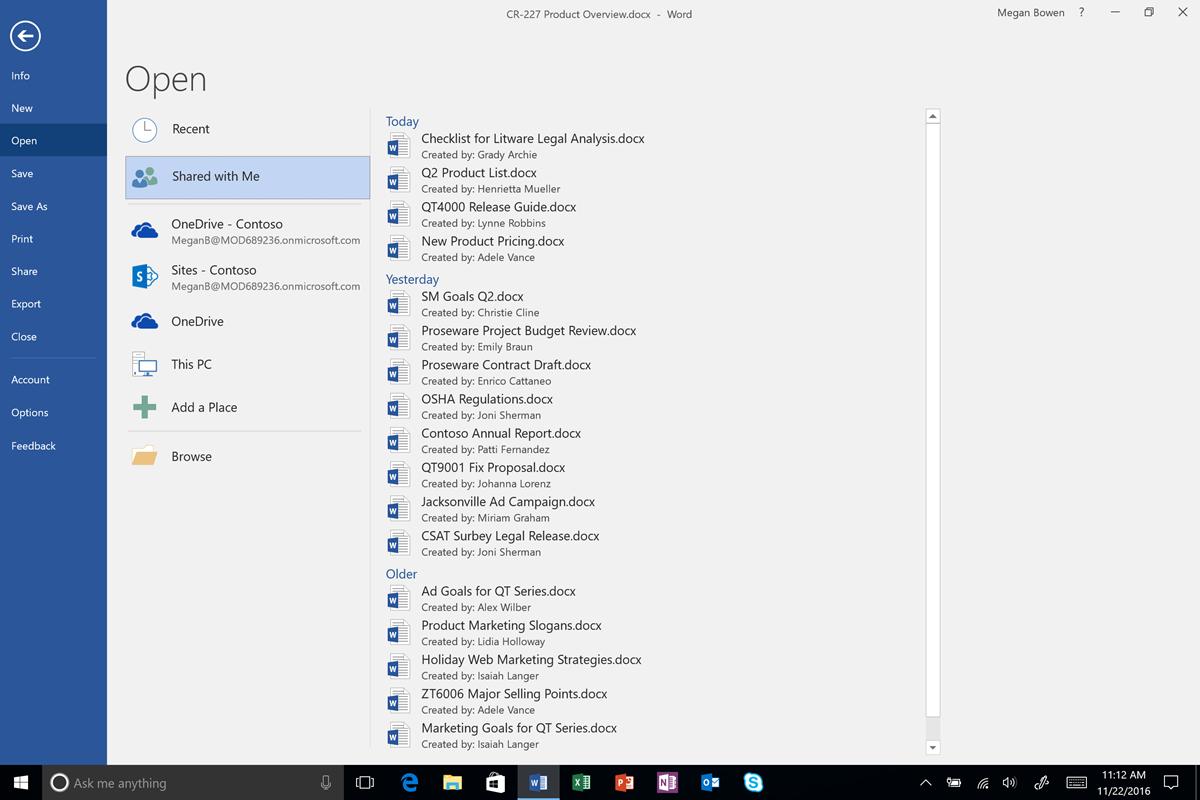This screenshot has width=1200, height=800.
Task: Launch Microsoft Edge from the taskbar
Action: tap(409, 783)
